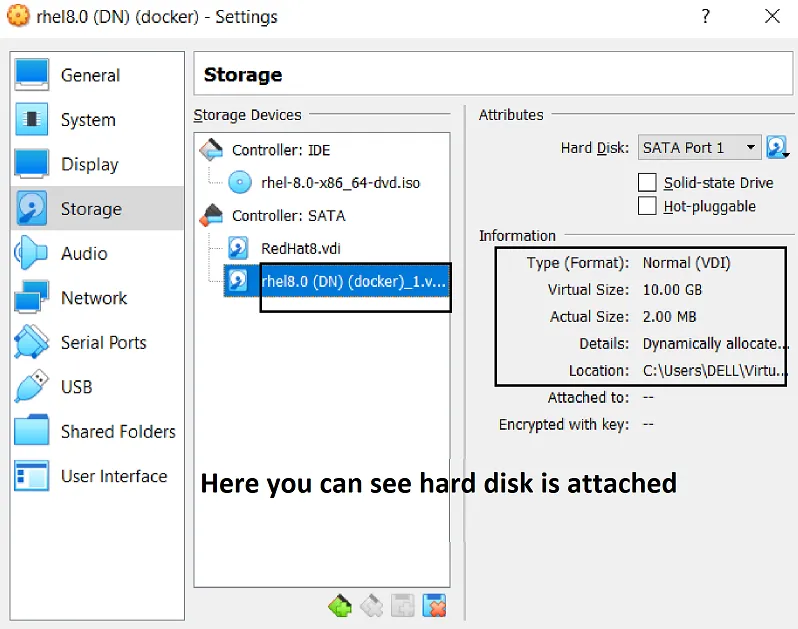798x629 pixels.
Task: Click the help question mark button
Action: (x=705, y=16)
